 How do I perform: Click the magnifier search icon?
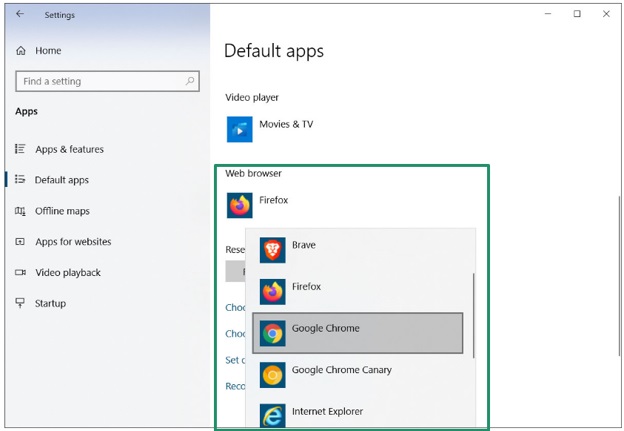coord(190,81)
